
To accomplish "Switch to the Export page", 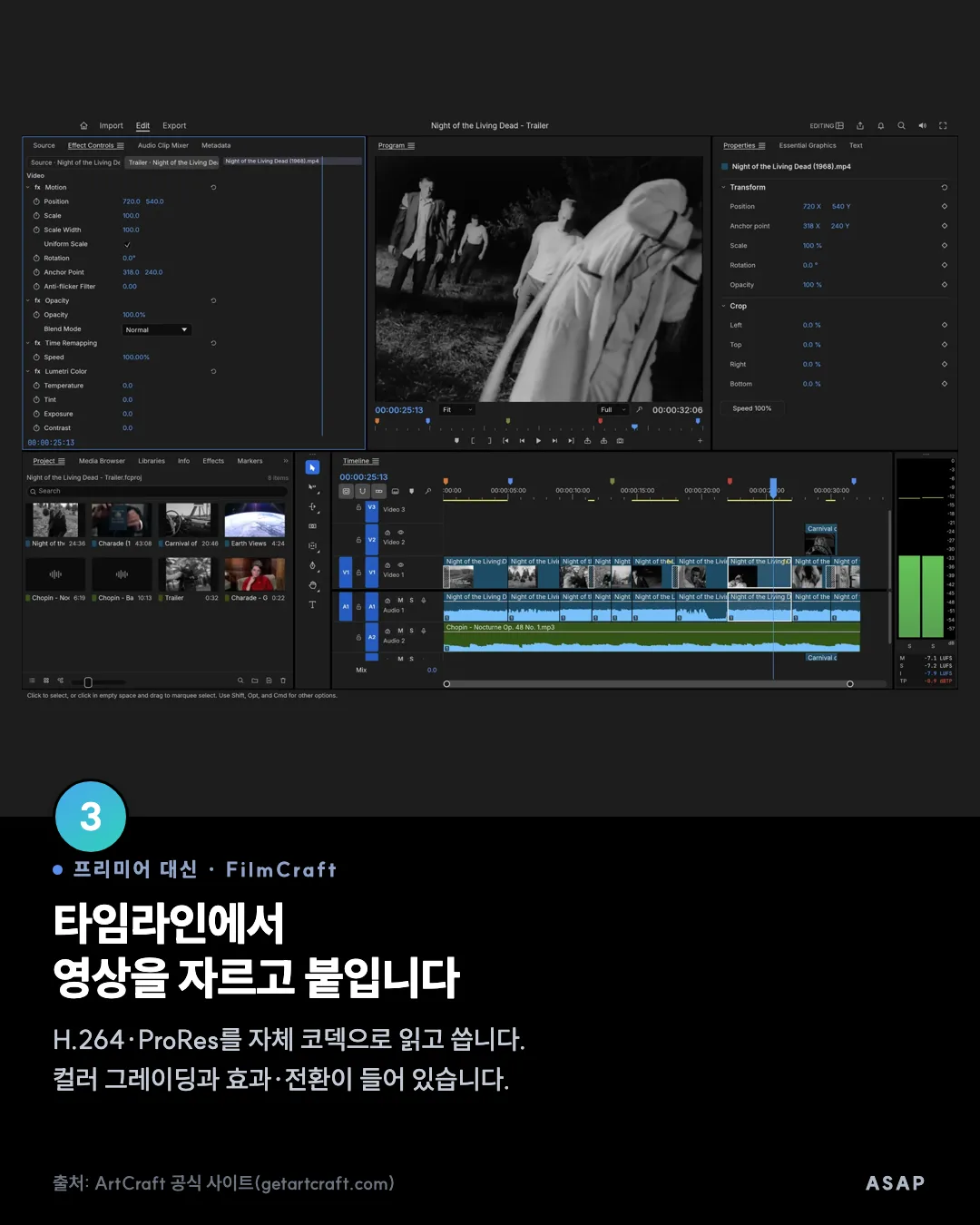I will 174,125.
